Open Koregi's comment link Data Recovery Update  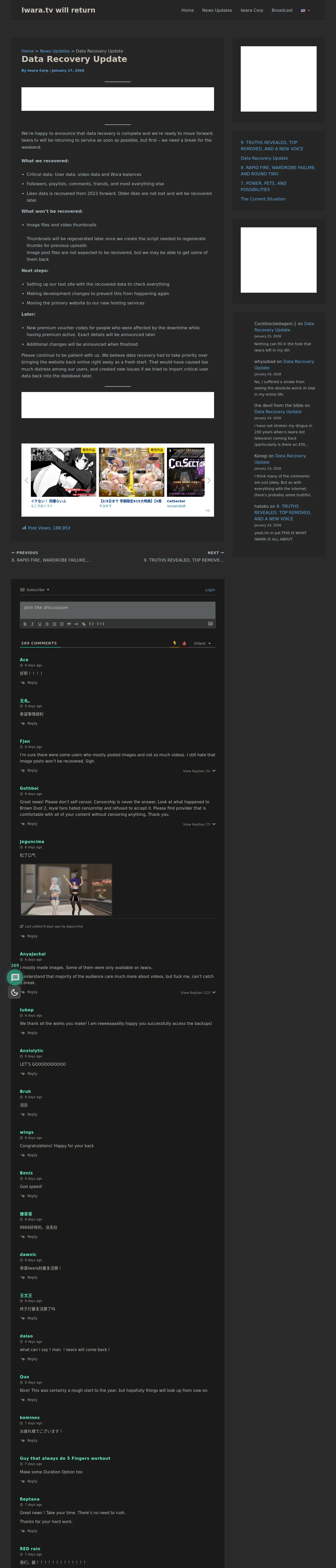[x=280, y=459]
